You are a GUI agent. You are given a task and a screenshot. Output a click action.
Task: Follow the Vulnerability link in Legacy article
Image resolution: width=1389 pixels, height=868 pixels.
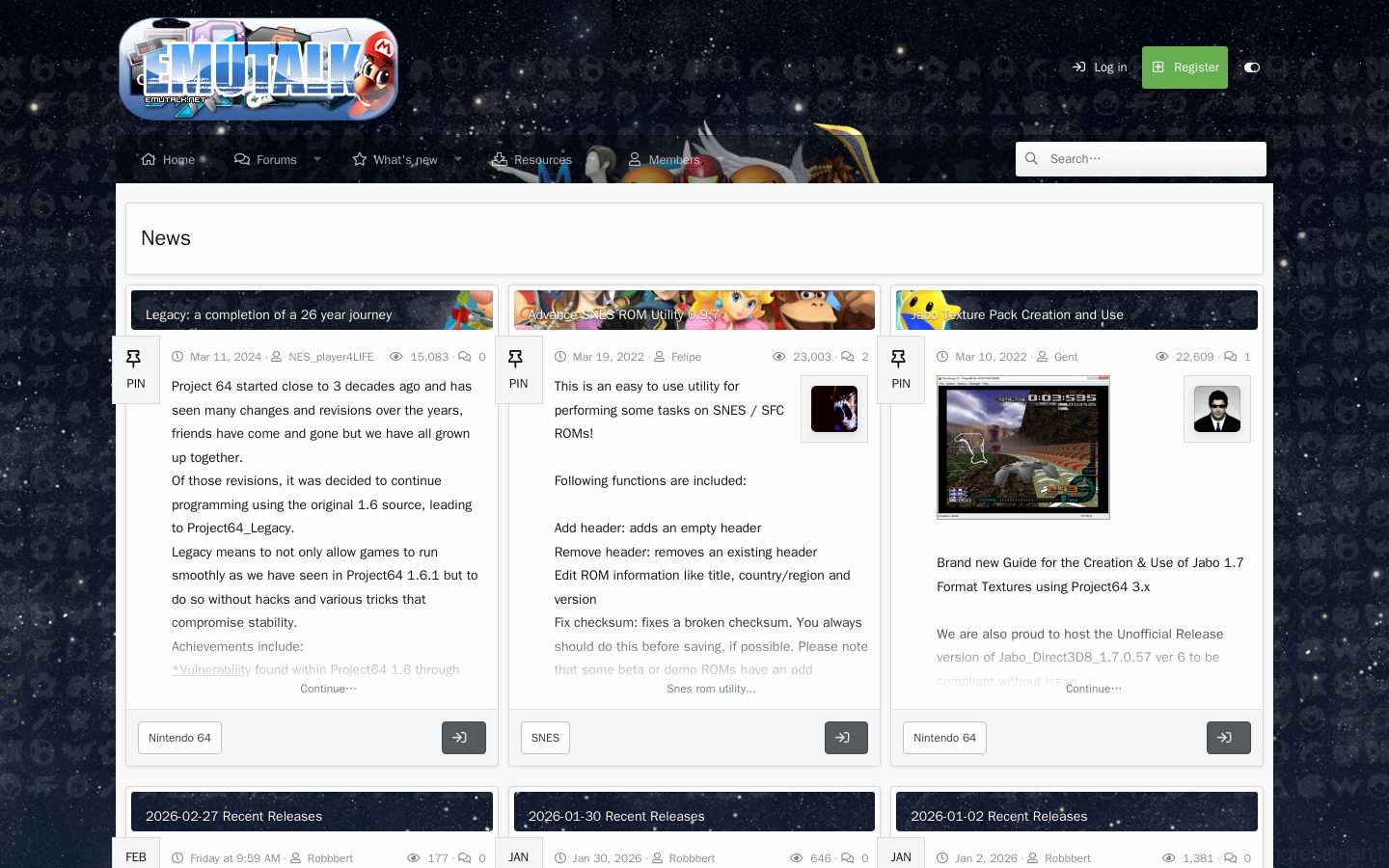coord(211,670)
